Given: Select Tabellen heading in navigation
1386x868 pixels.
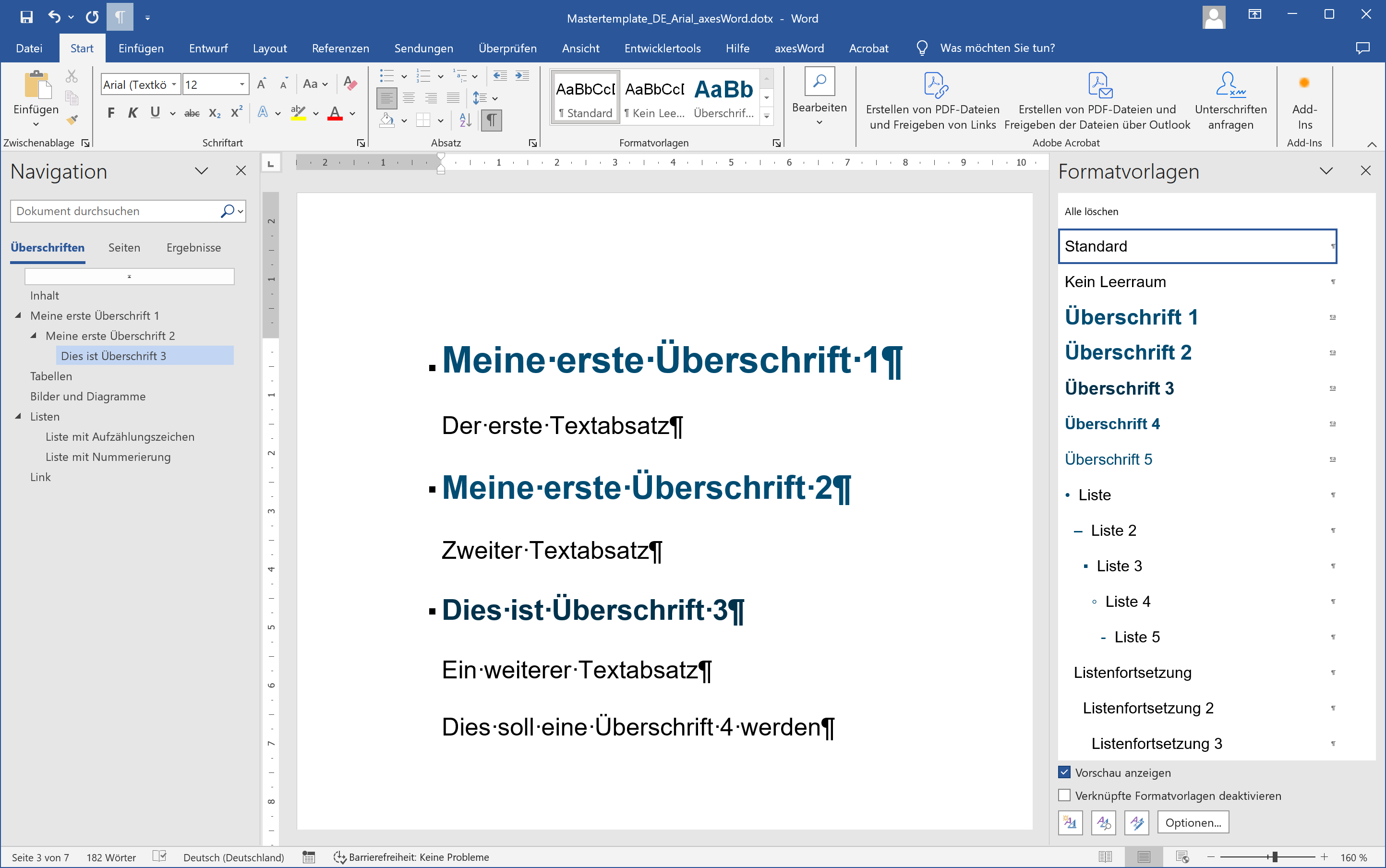Looking at the screenshot, I should pos(51,376).
